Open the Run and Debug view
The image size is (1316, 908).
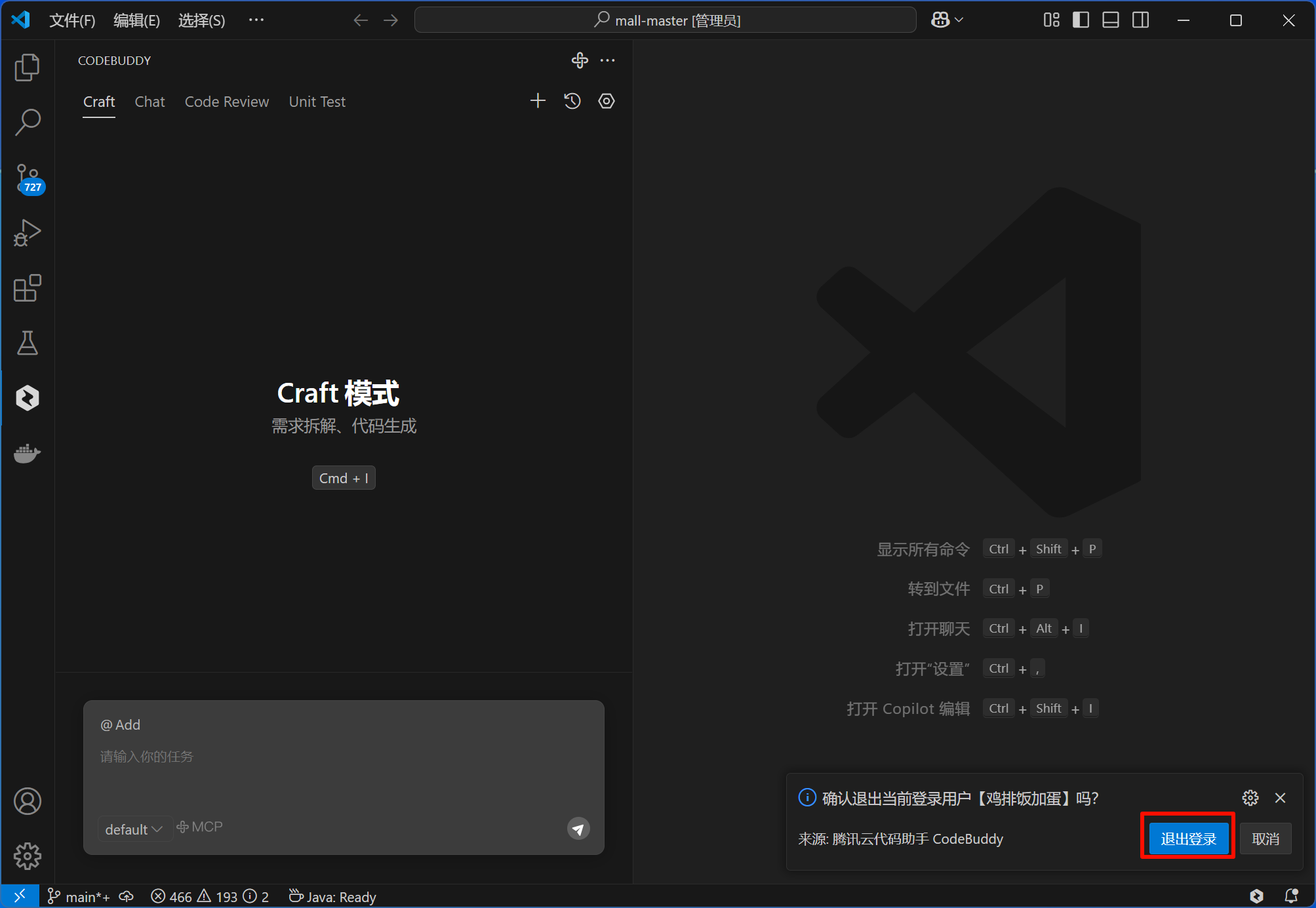27,232
